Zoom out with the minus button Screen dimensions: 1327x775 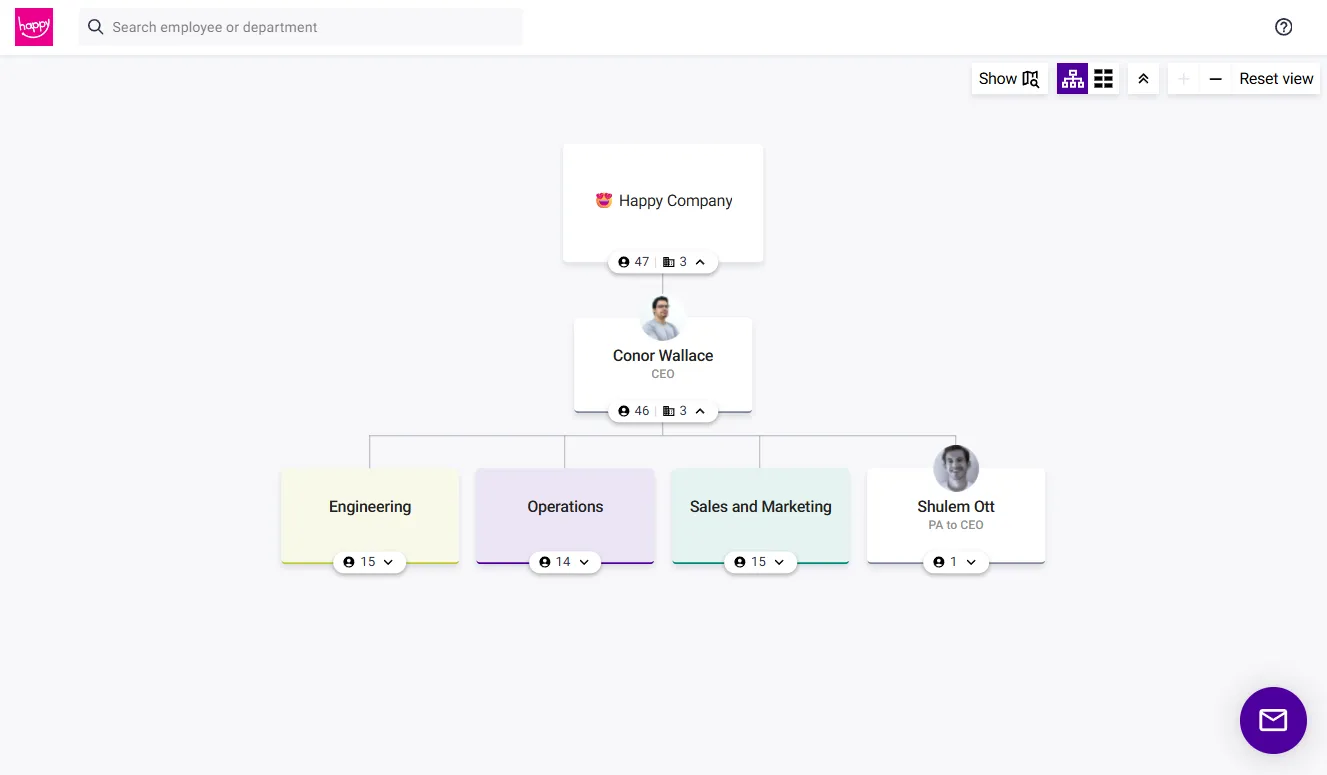pyautogui.click(x=1215, y=79)
